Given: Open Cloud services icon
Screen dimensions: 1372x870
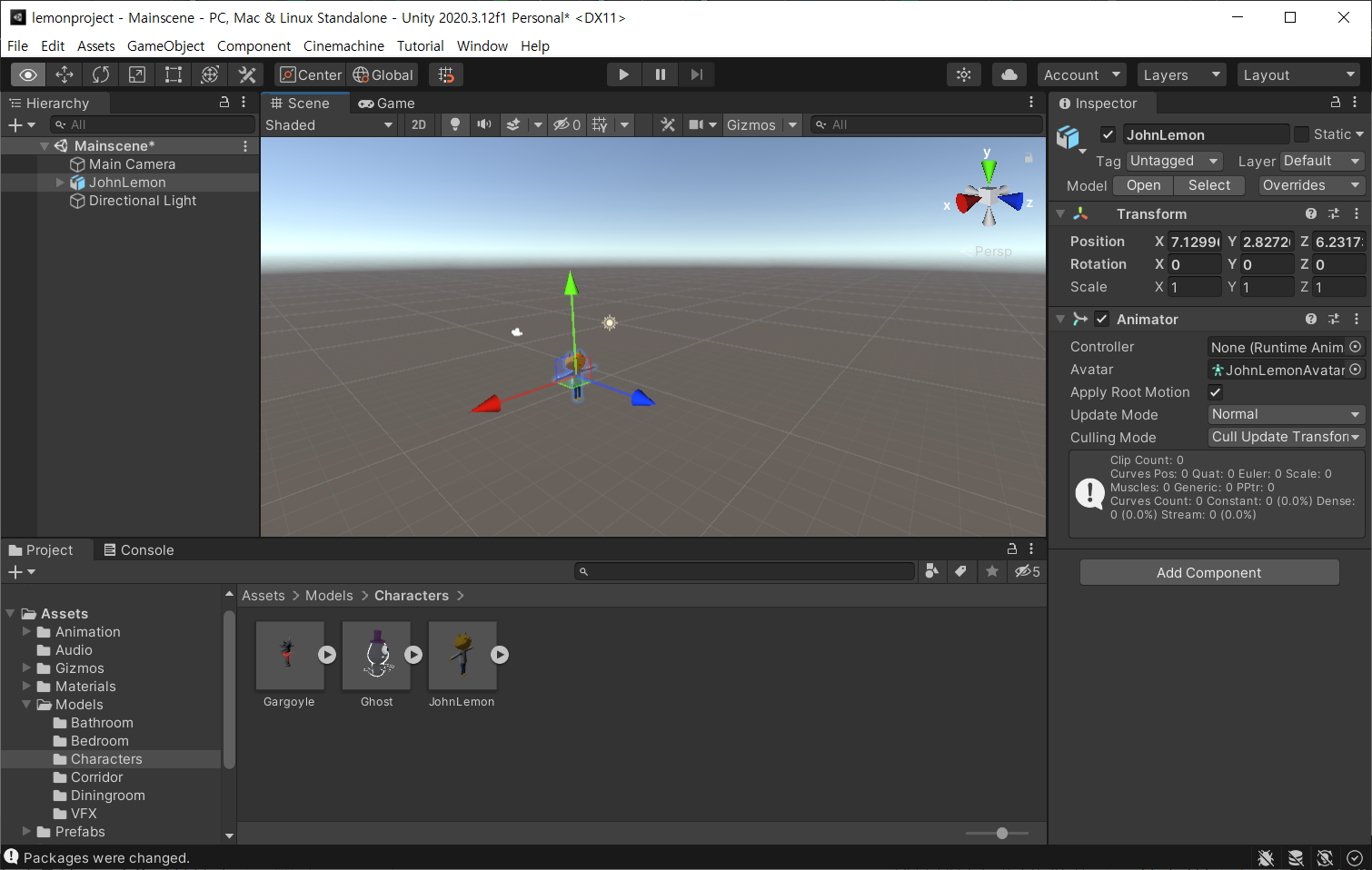Looking at the screenshot, I should coord(1009,74).
